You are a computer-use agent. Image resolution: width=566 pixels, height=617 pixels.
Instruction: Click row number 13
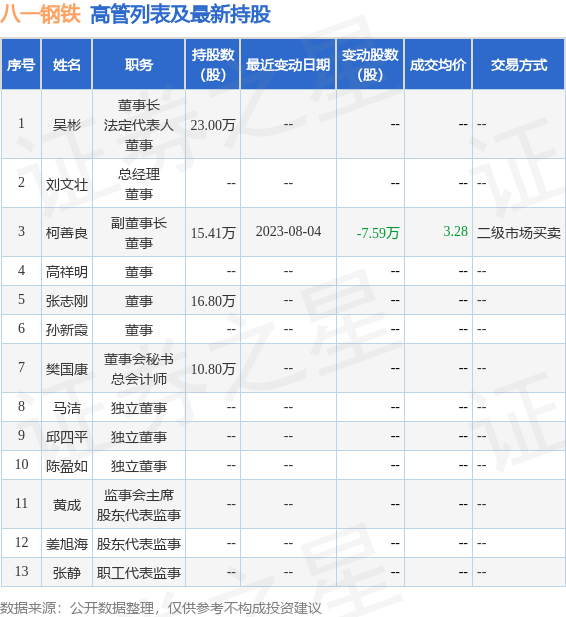click(21, 571)
